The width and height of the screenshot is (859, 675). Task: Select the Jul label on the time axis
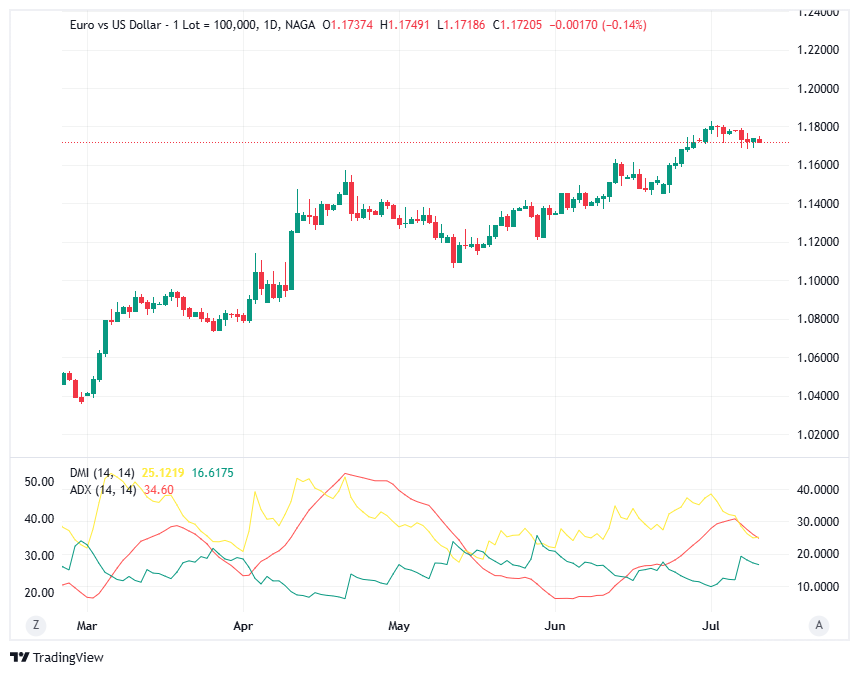coord(711,625)
